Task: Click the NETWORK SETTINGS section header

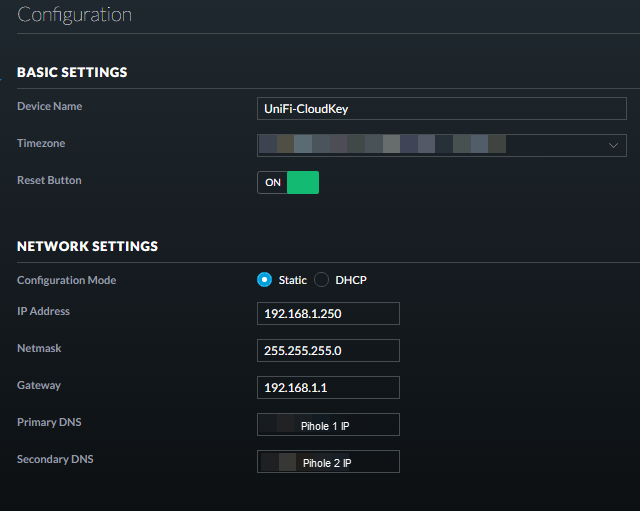Action: click(x=87, y=246)
